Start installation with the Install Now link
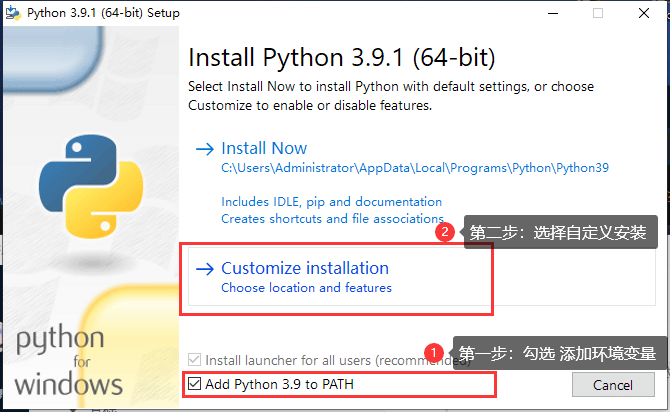This screenshot has height=412, width=670. [x=264, y=148]
